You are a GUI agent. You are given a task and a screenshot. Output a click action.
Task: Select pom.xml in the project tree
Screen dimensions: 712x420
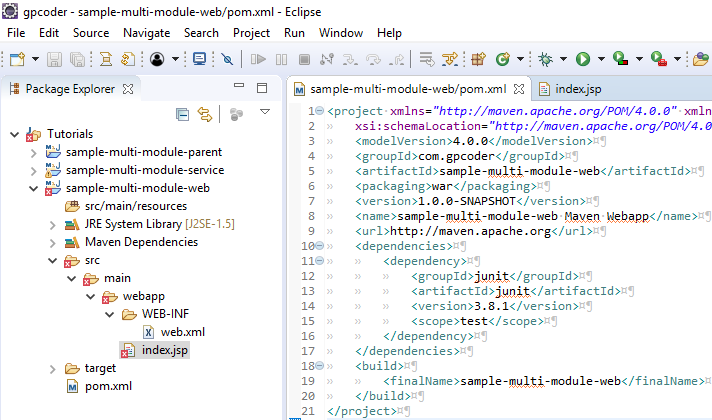(108, 386)
